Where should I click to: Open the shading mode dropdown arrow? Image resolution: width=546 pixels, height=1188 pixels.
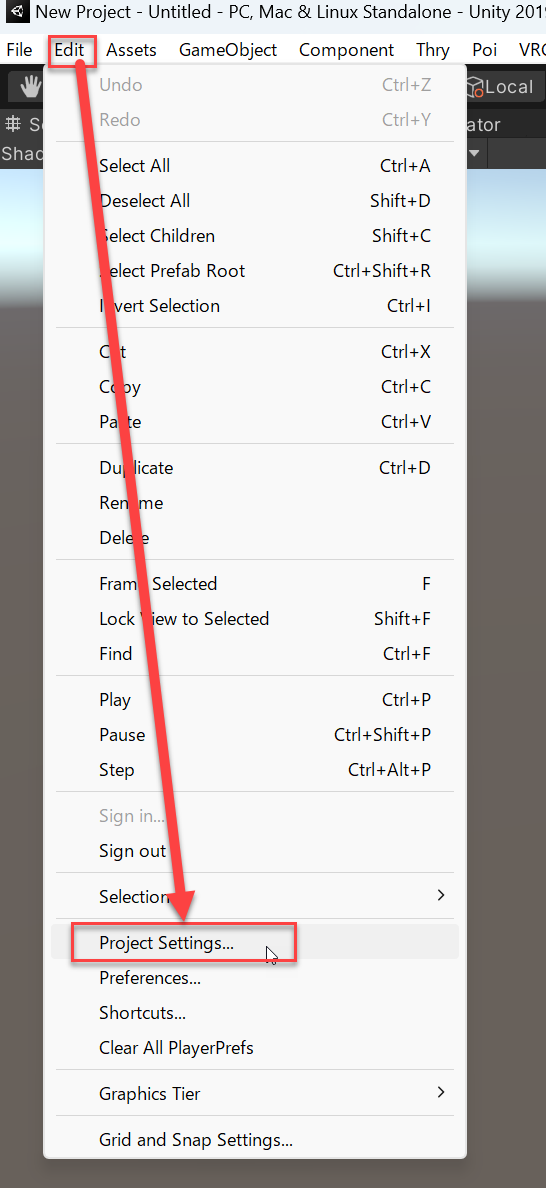(476, 153)
